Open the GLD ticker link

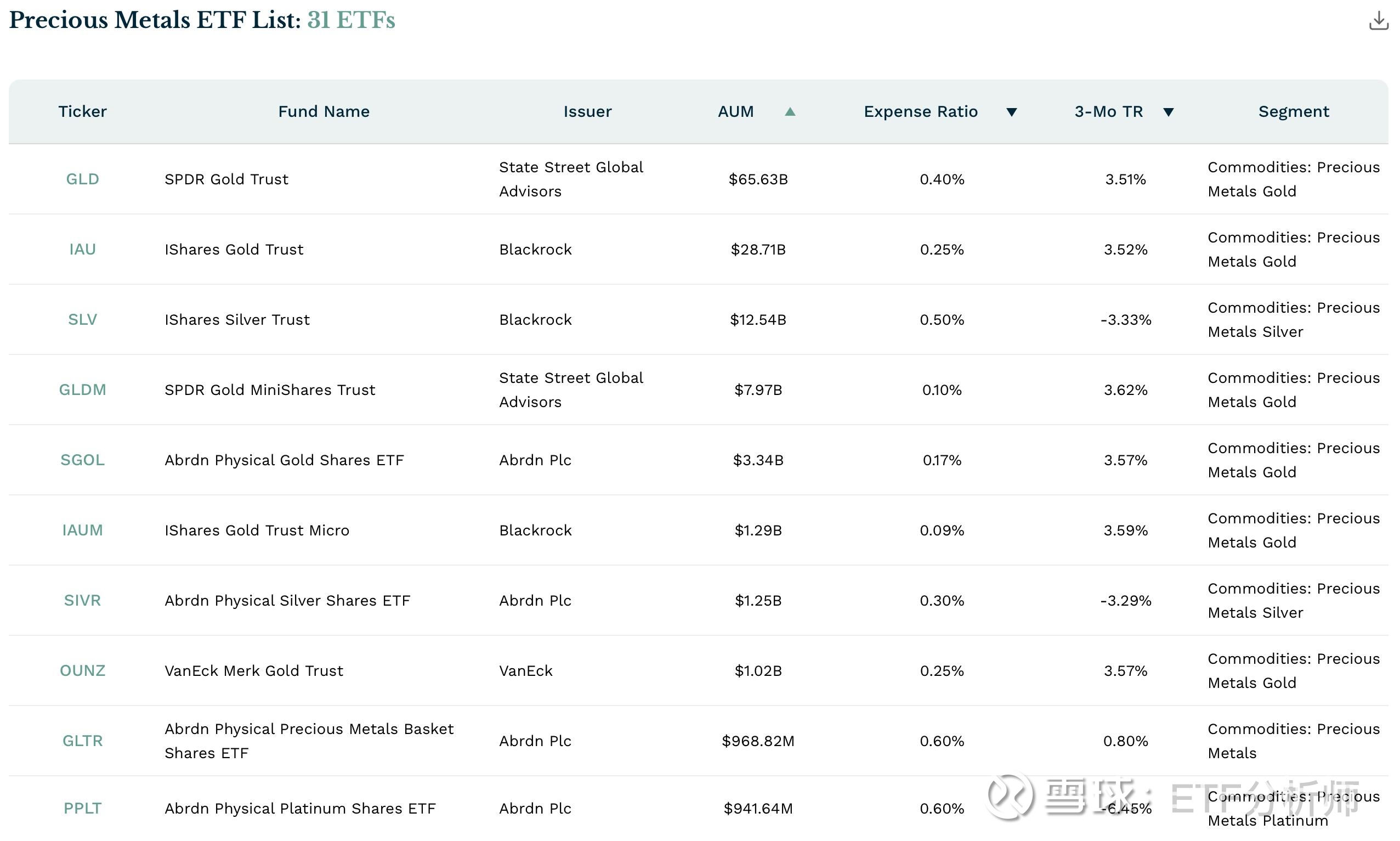click(x=83, y=179)
